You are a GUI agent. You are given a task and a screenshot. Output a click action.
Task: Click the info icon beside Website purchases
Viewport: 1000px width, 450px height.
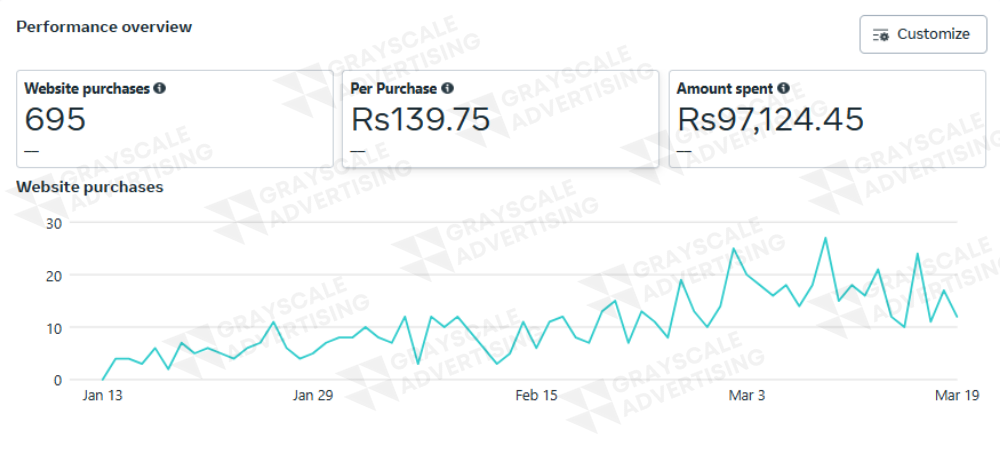coord(160,88)
